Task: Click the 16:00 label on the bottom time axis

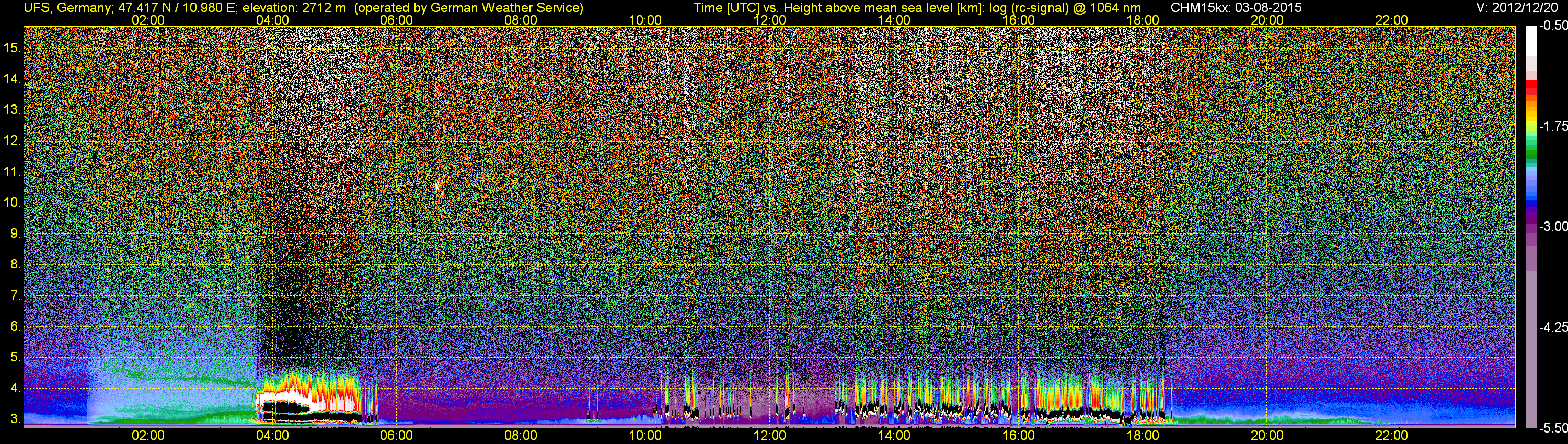Action: tap(1018, 436)
